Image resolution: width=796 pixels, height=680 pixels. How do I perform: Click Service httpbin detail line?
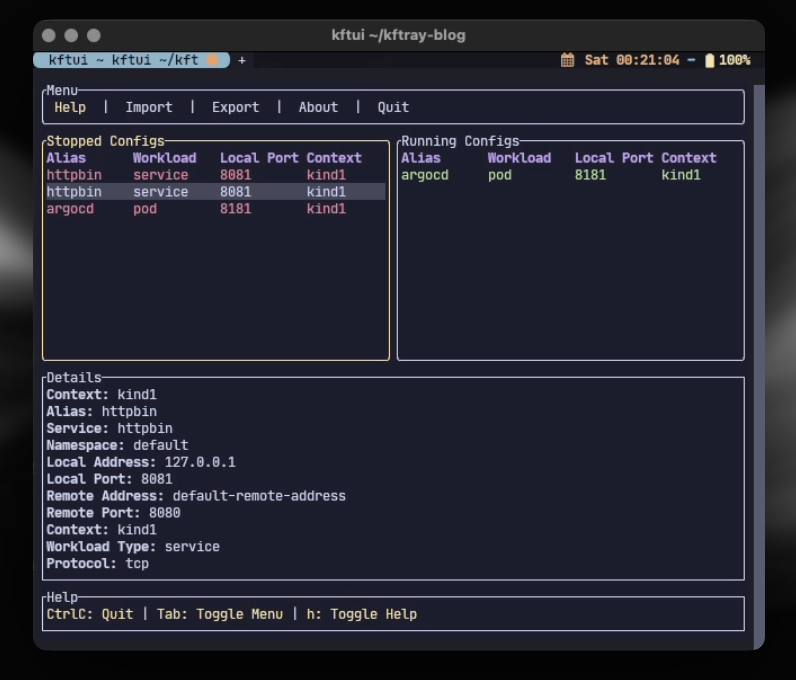click(109, 429)
